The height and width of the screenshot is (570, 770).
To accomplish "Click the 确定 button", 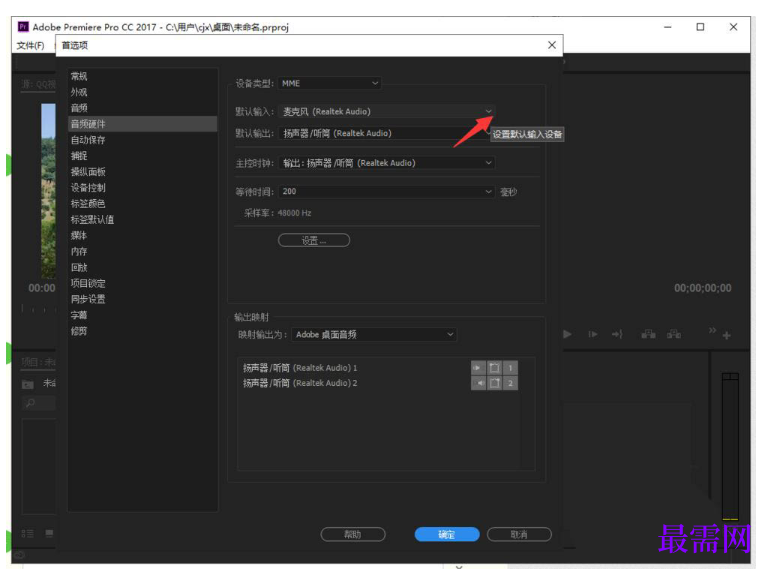I will click(x=447, y=534).
